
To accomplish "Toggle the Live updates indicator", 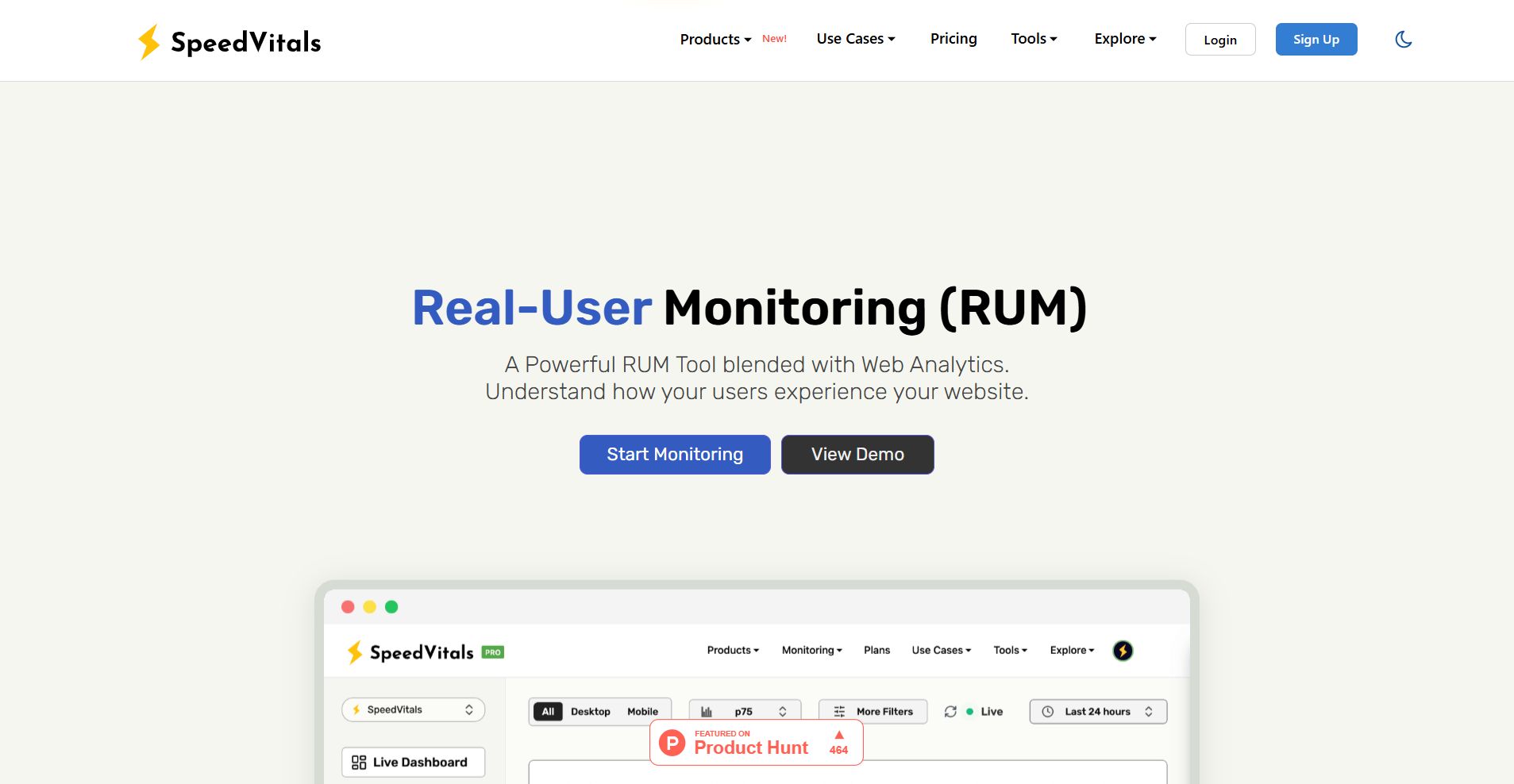I will point(984,712).
